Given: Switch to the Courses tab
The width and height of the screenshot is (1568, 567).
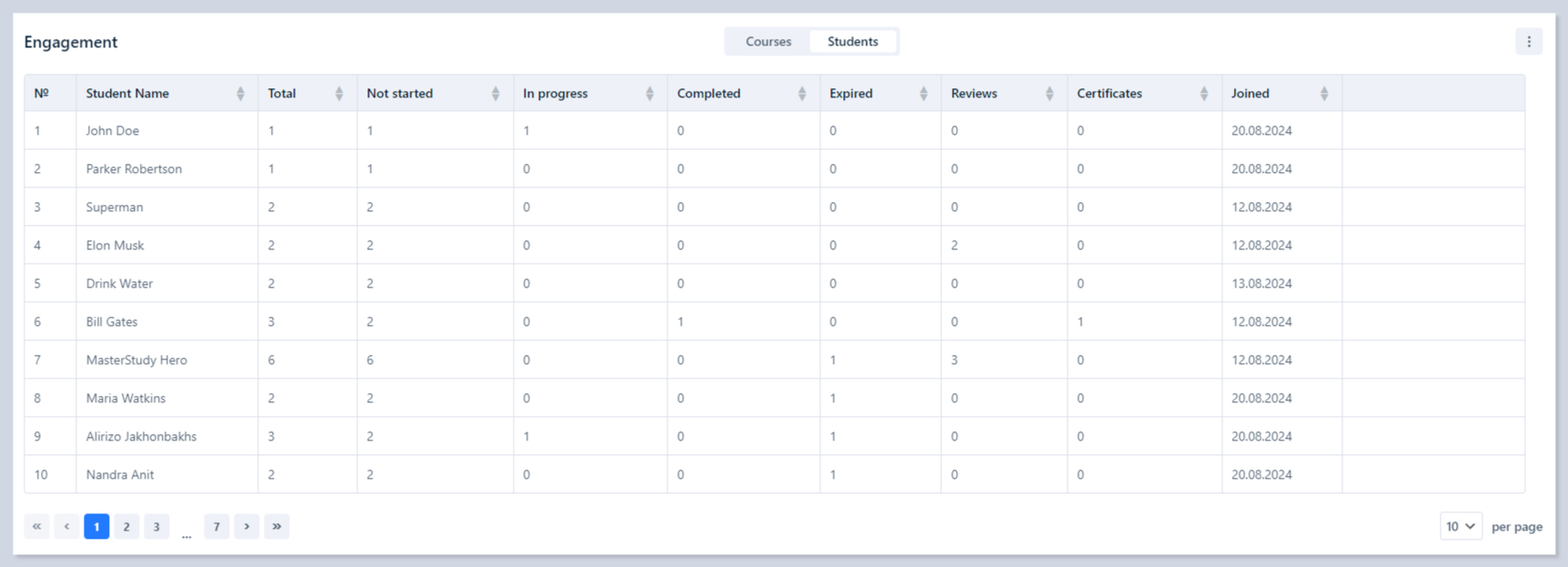Looking at the screenshot, I should (x=768, y=42).
